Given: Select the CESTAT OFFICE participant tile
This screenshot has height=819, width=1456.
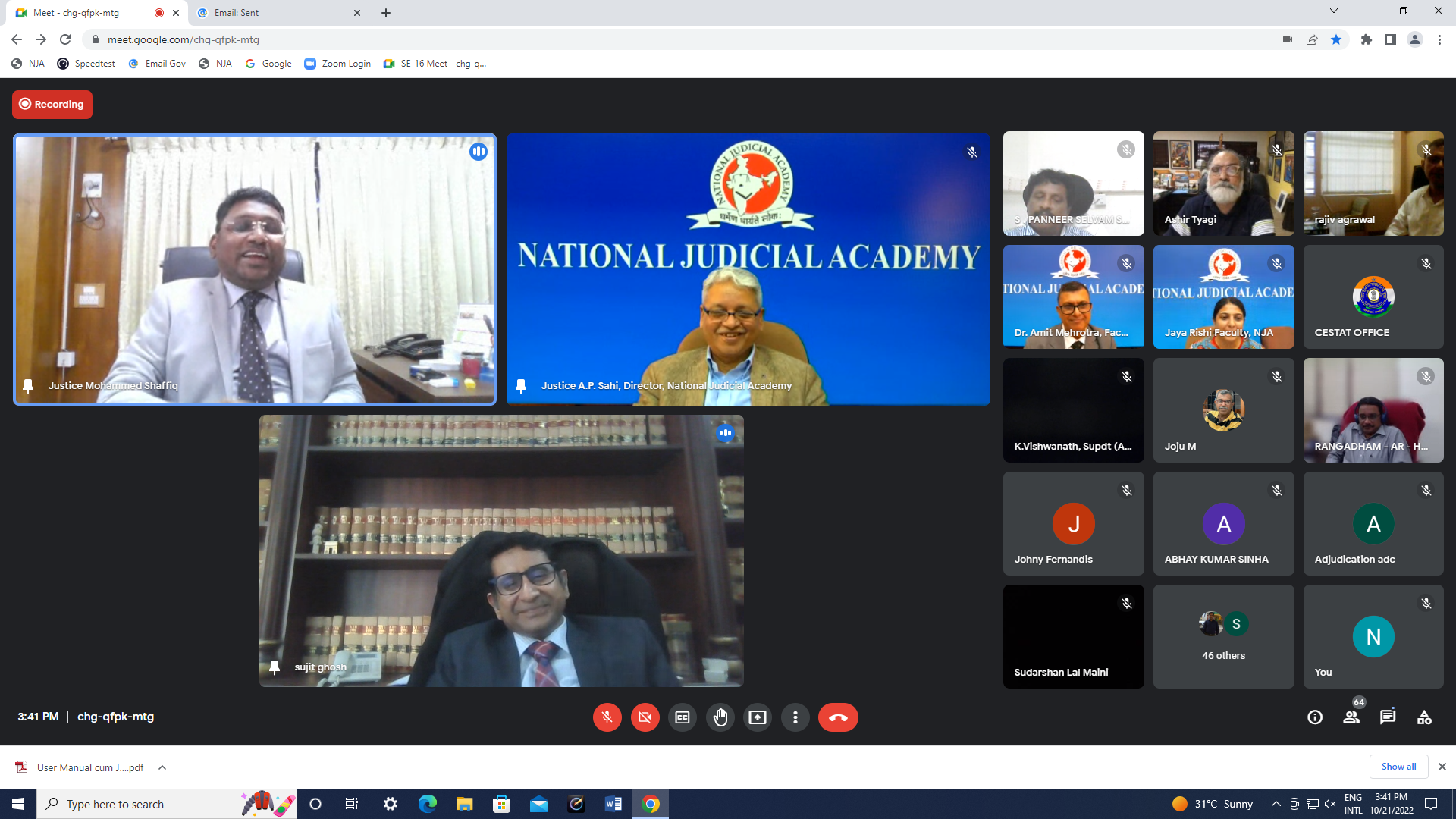Looking at the screenshot, I should [1373, 297].
